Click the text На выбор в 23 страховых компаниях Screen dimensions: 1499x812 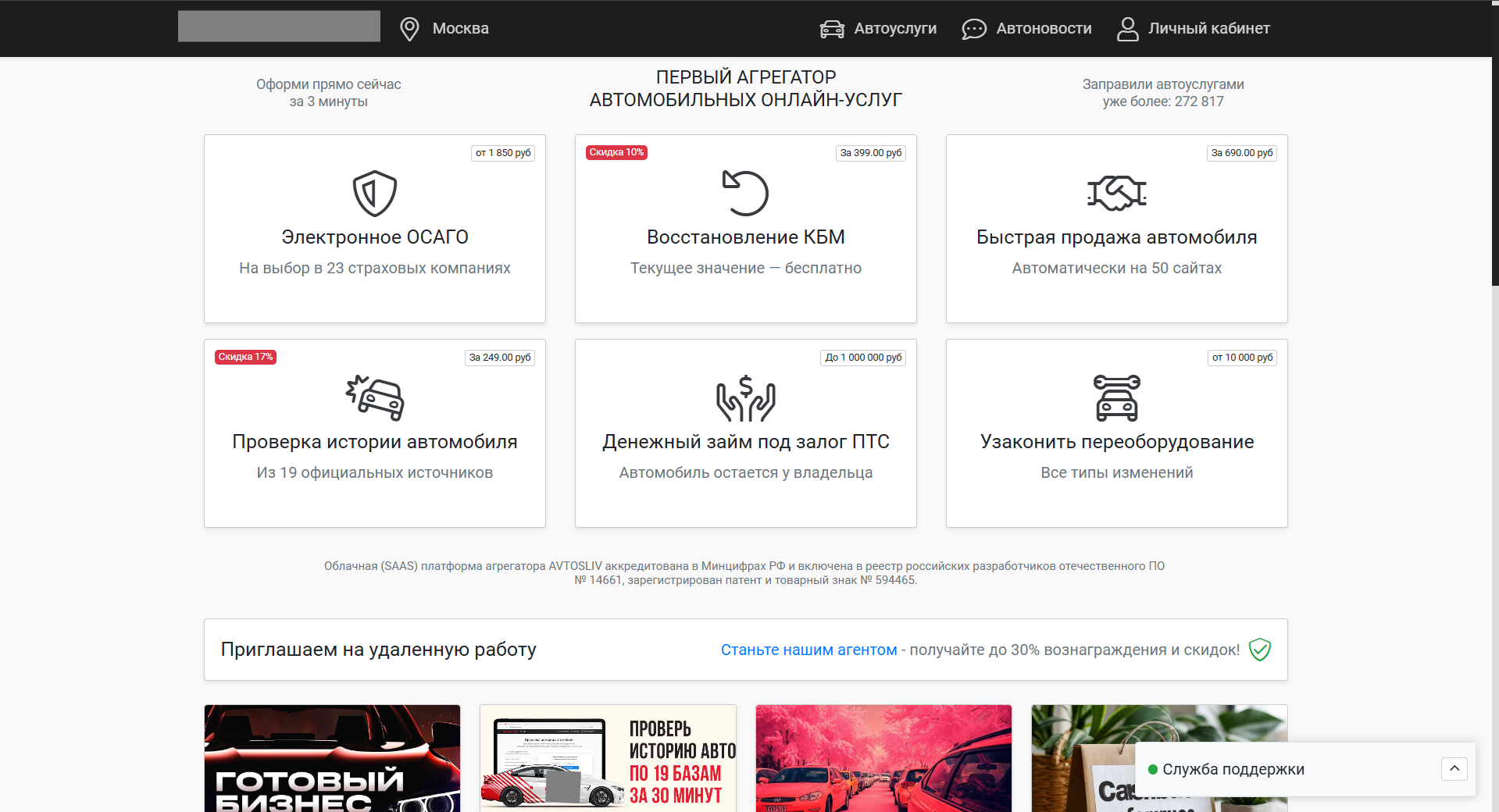pyautogui.click(x=375, y=268)
